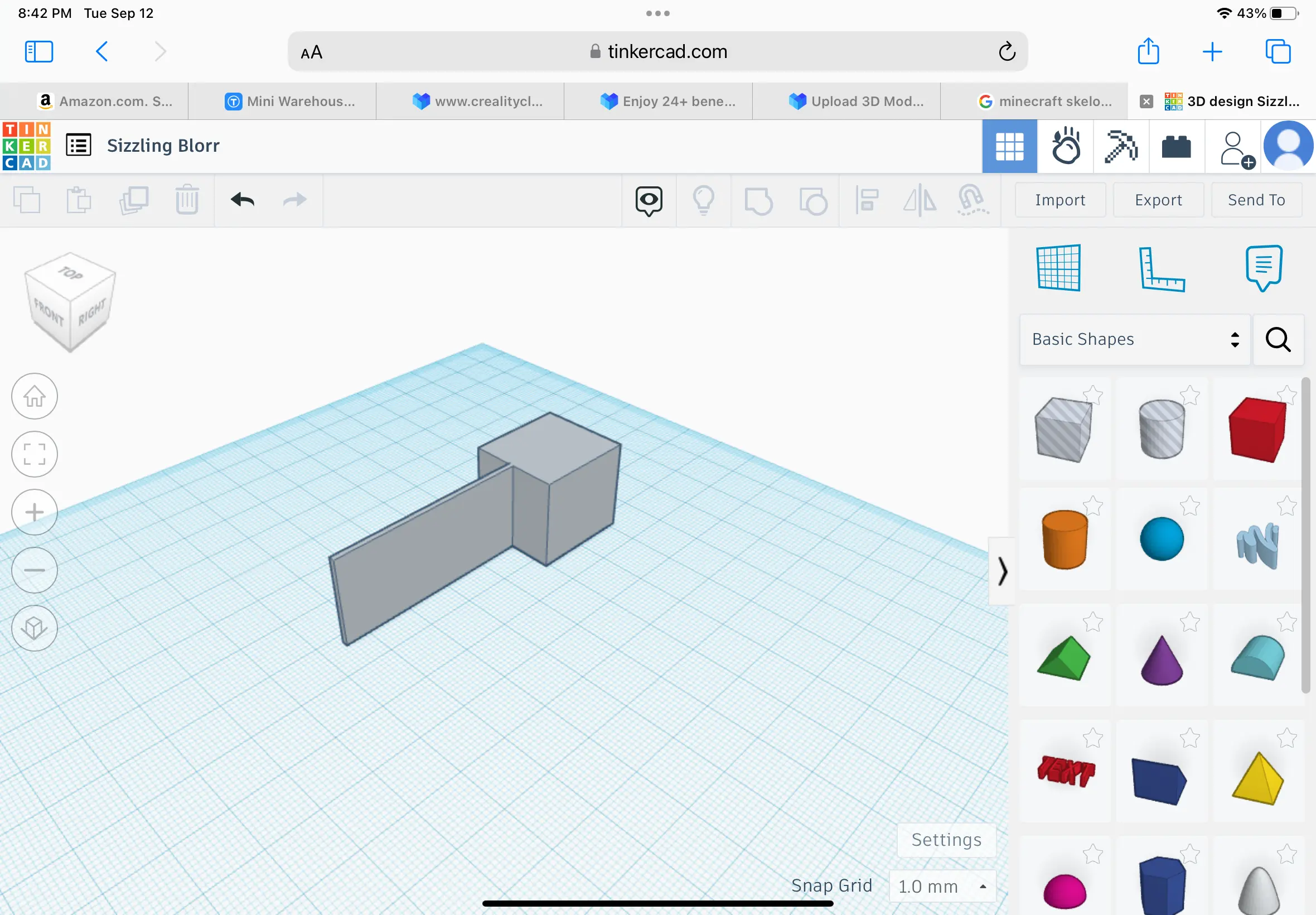Favorite the orange Cylinder star

[1092, 505]
